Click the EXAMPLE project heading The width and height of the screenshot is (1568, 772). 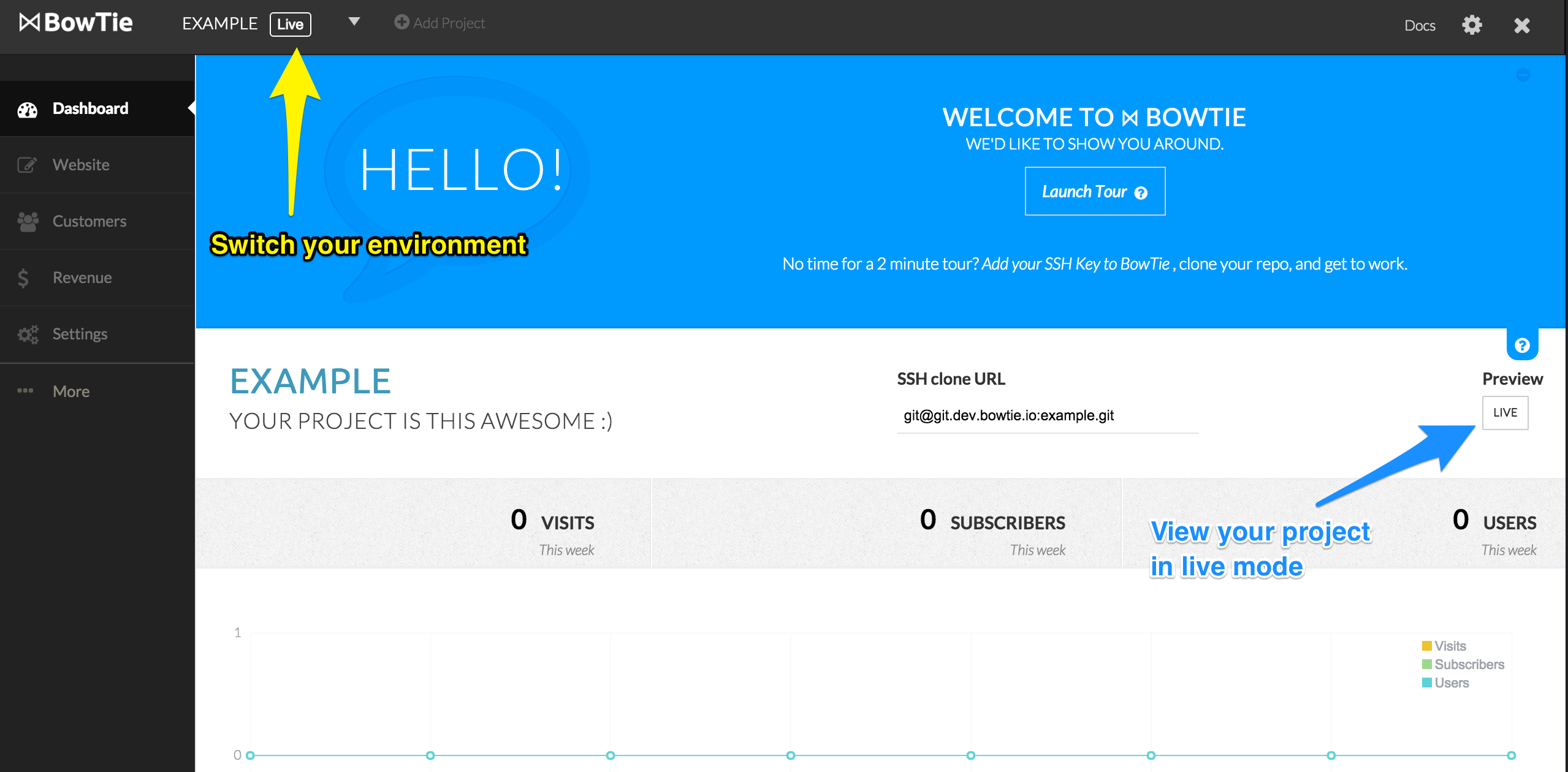tap(310, 381)
